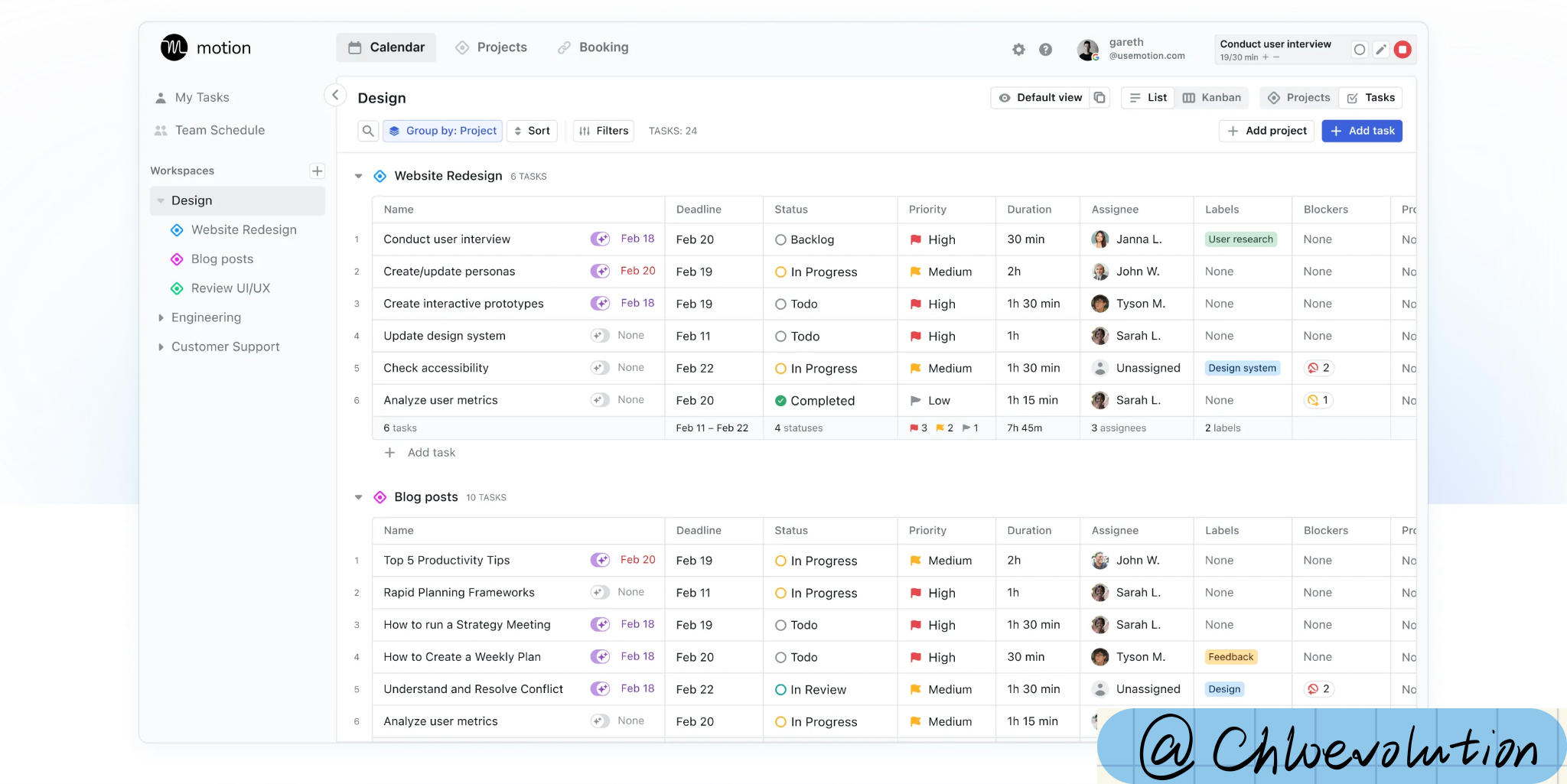1567x784 pixels.
Task: Toggle auto-schedule for Create interactive prototypes
Action: coord(600,303)
